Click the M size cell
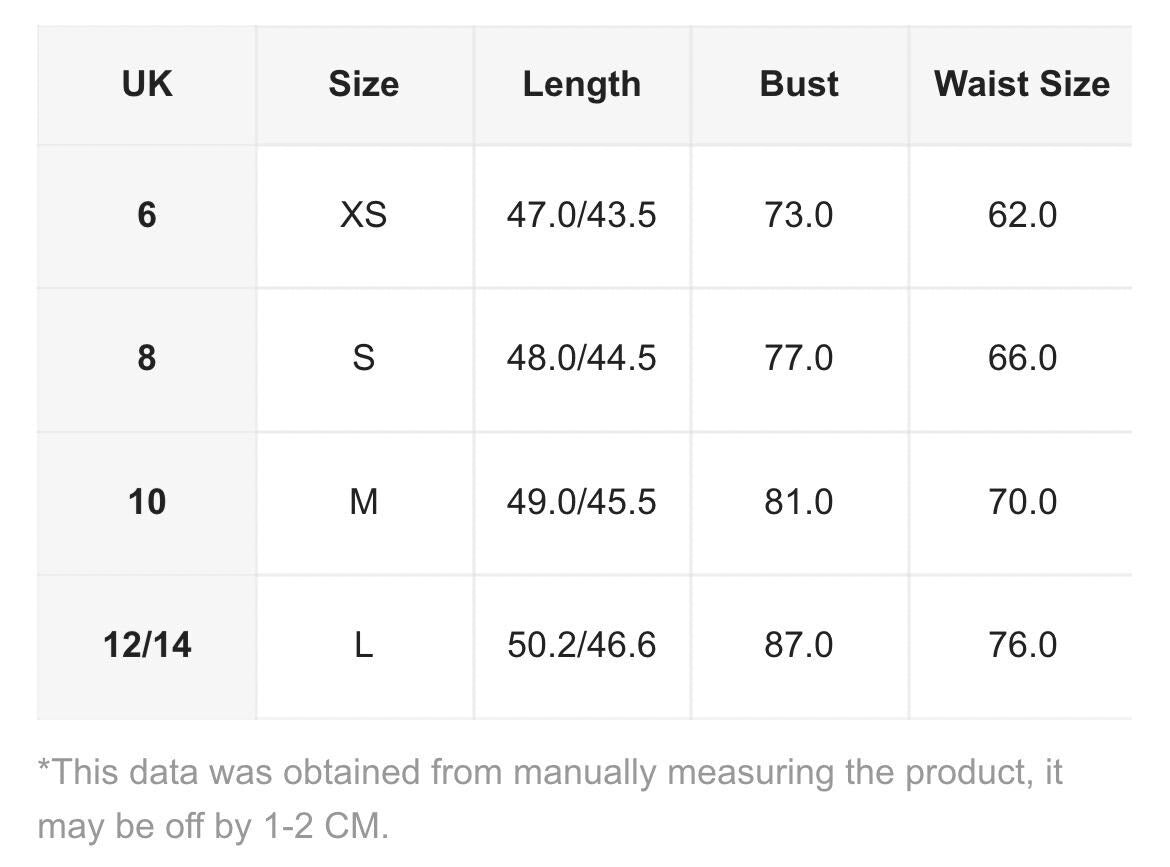The height and width of the screenshot is (867, 1170). [x=363, y=501]
